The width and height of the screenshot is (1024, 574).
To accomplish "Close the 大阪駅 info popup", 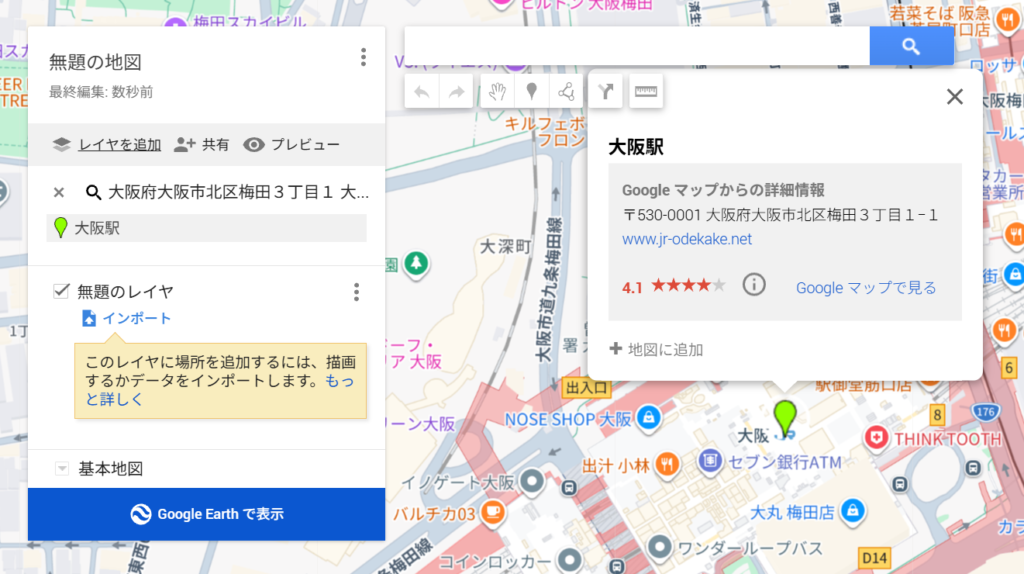I will coord(955,97).
